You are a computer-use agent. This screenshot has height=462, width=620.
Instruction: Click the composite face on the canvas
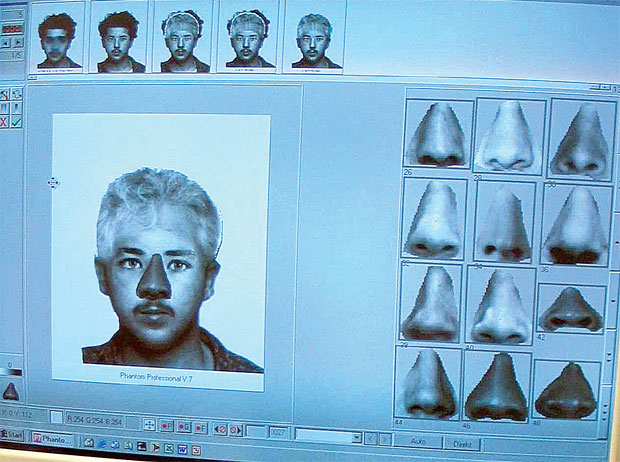(x=158, y=270)
